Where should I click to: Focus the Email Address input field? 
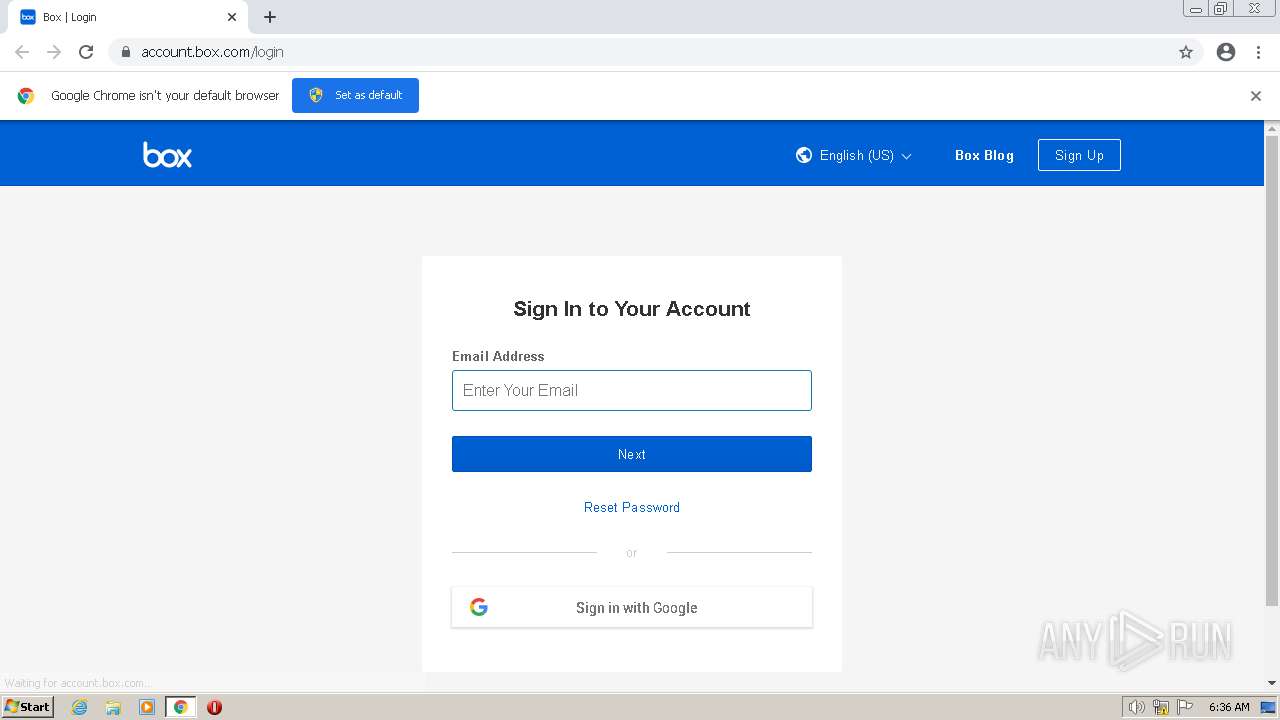632,390
